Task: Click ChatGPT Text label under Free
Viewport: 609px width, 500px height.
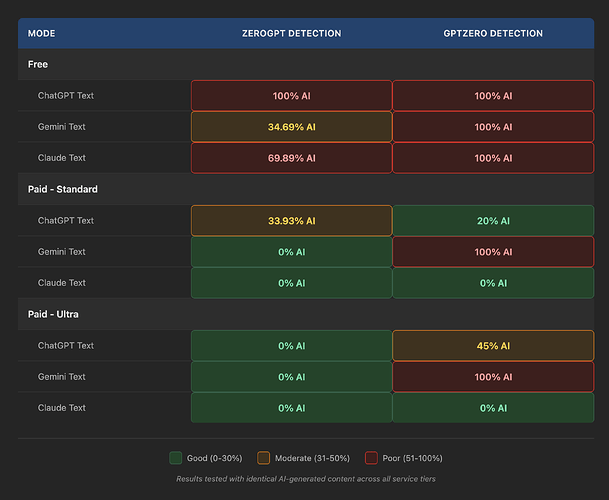Action: point(66,96)
